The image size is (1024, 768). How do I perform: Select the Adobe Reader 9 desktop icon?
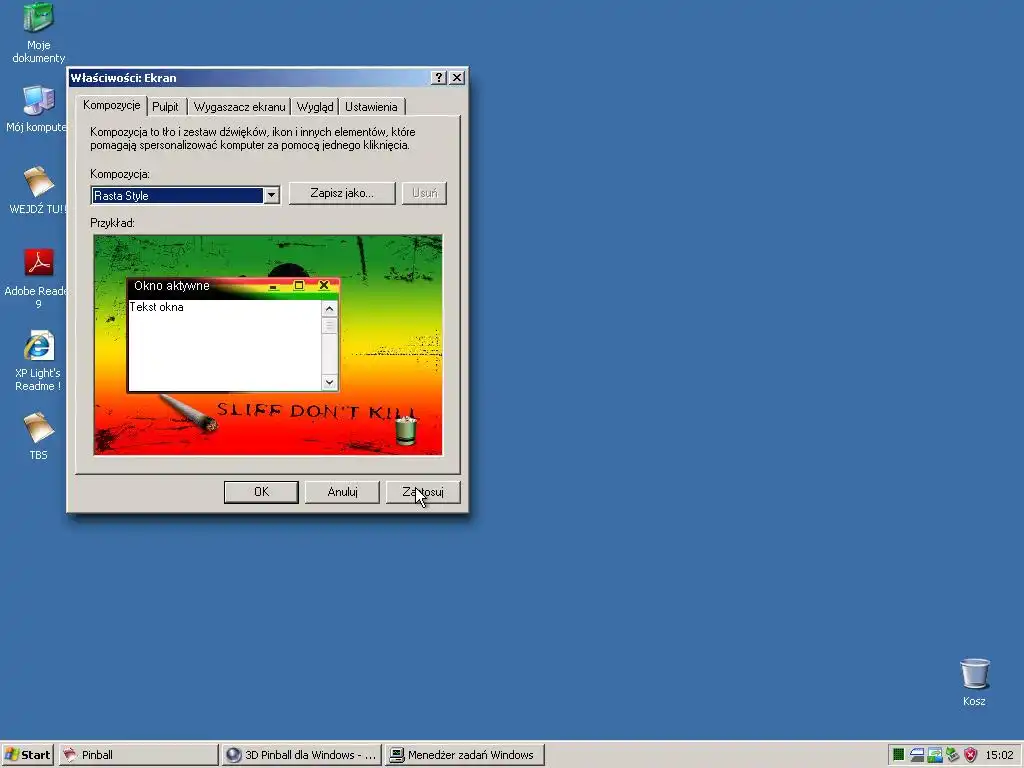pyautogui.click(x=38, y=278)
